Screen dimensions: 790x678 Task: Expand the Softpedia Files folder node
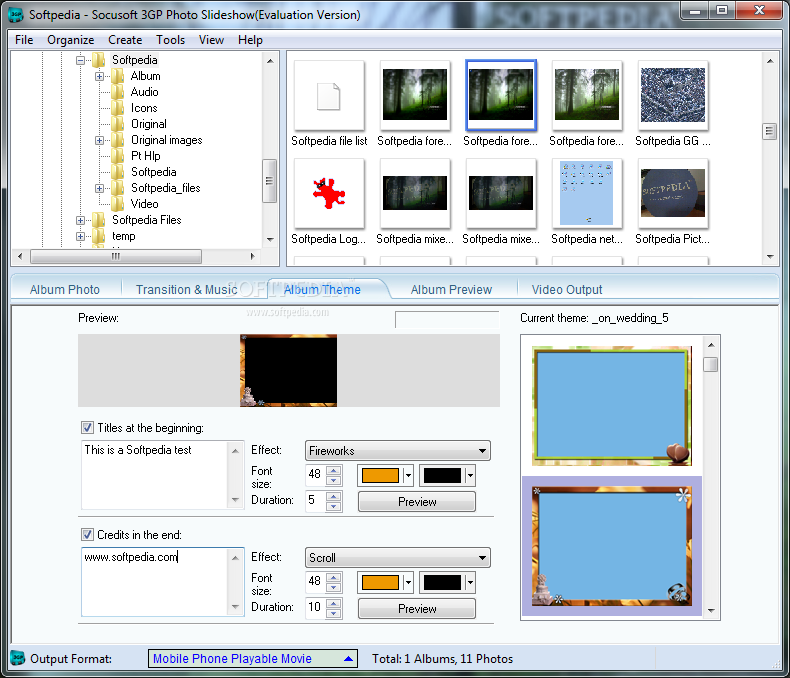point(80,221)
